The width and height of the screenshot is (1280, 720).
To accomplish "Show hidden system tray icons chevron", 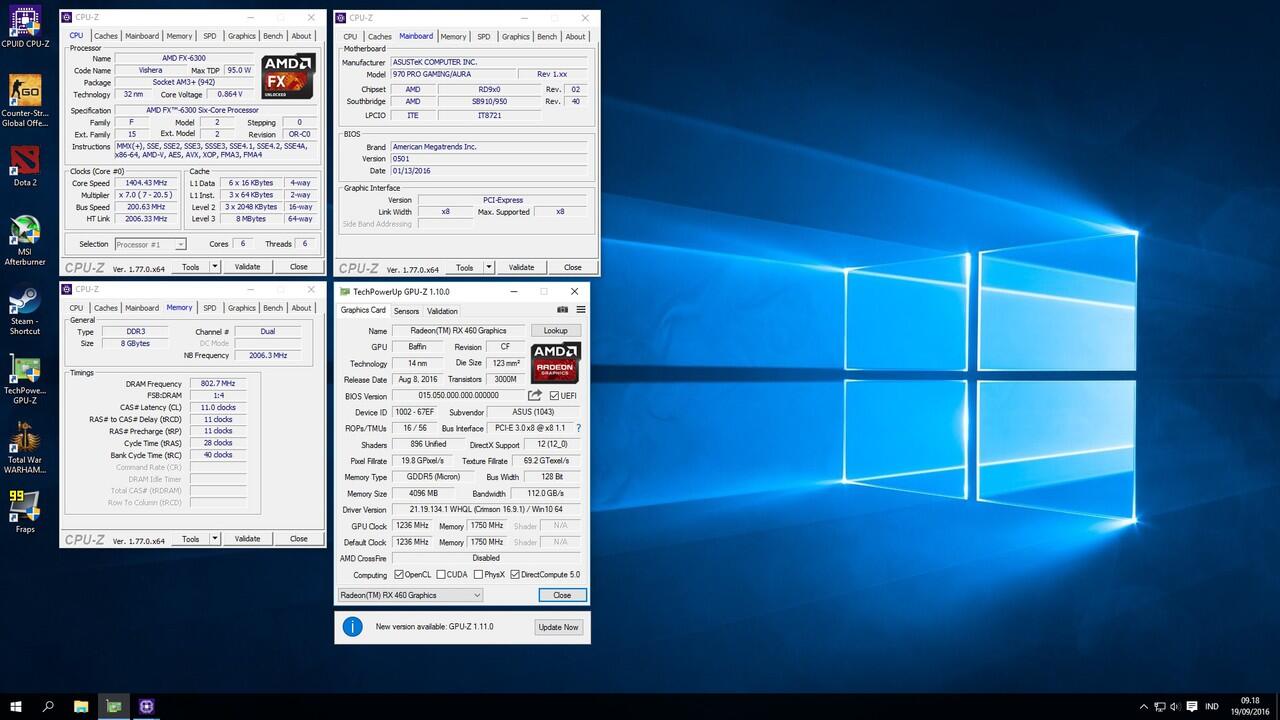I will coord(1144,707).
